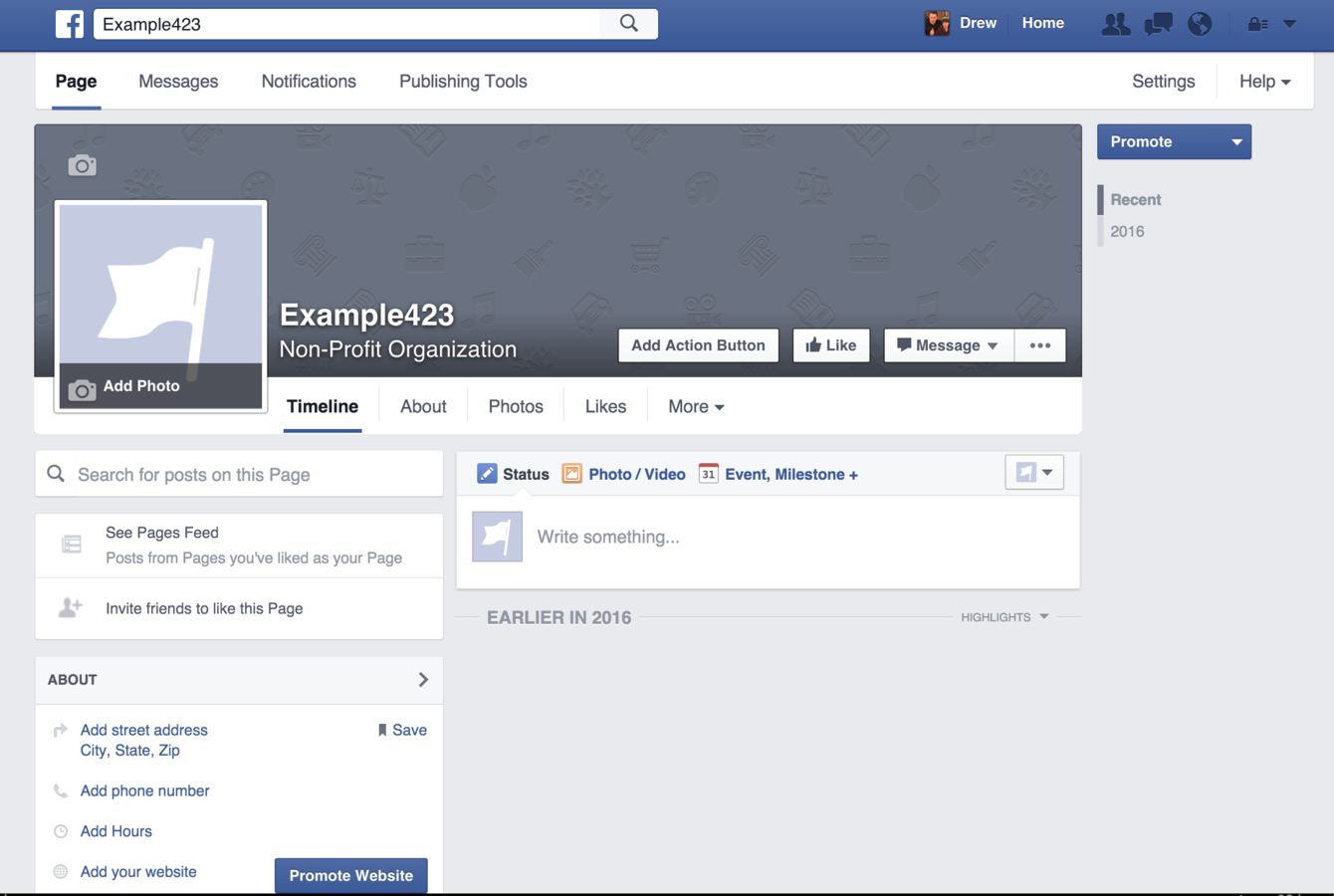Click the phone icon beside Add phone number

click(x=61, y=790)
